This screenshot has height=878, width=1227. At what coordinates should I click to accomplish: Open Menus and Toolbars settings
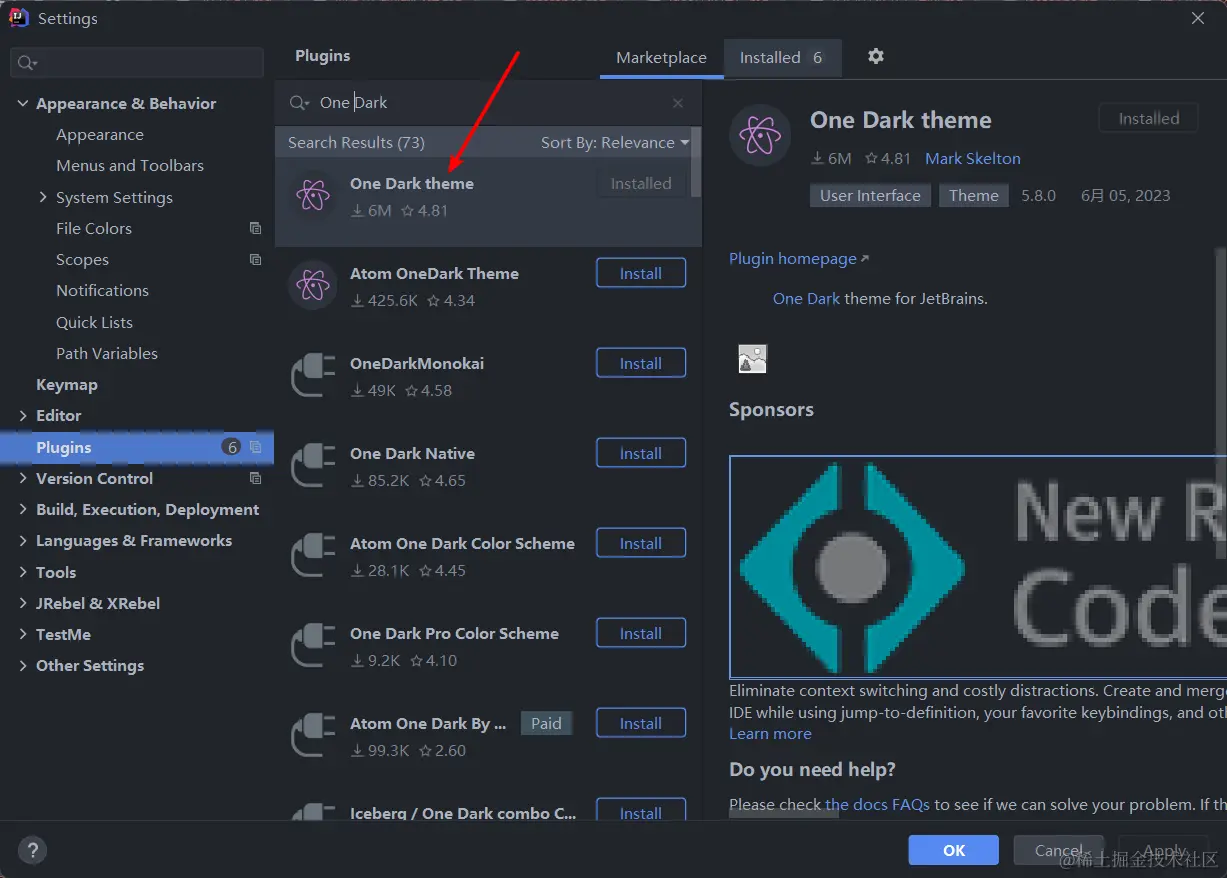point(130,165)
